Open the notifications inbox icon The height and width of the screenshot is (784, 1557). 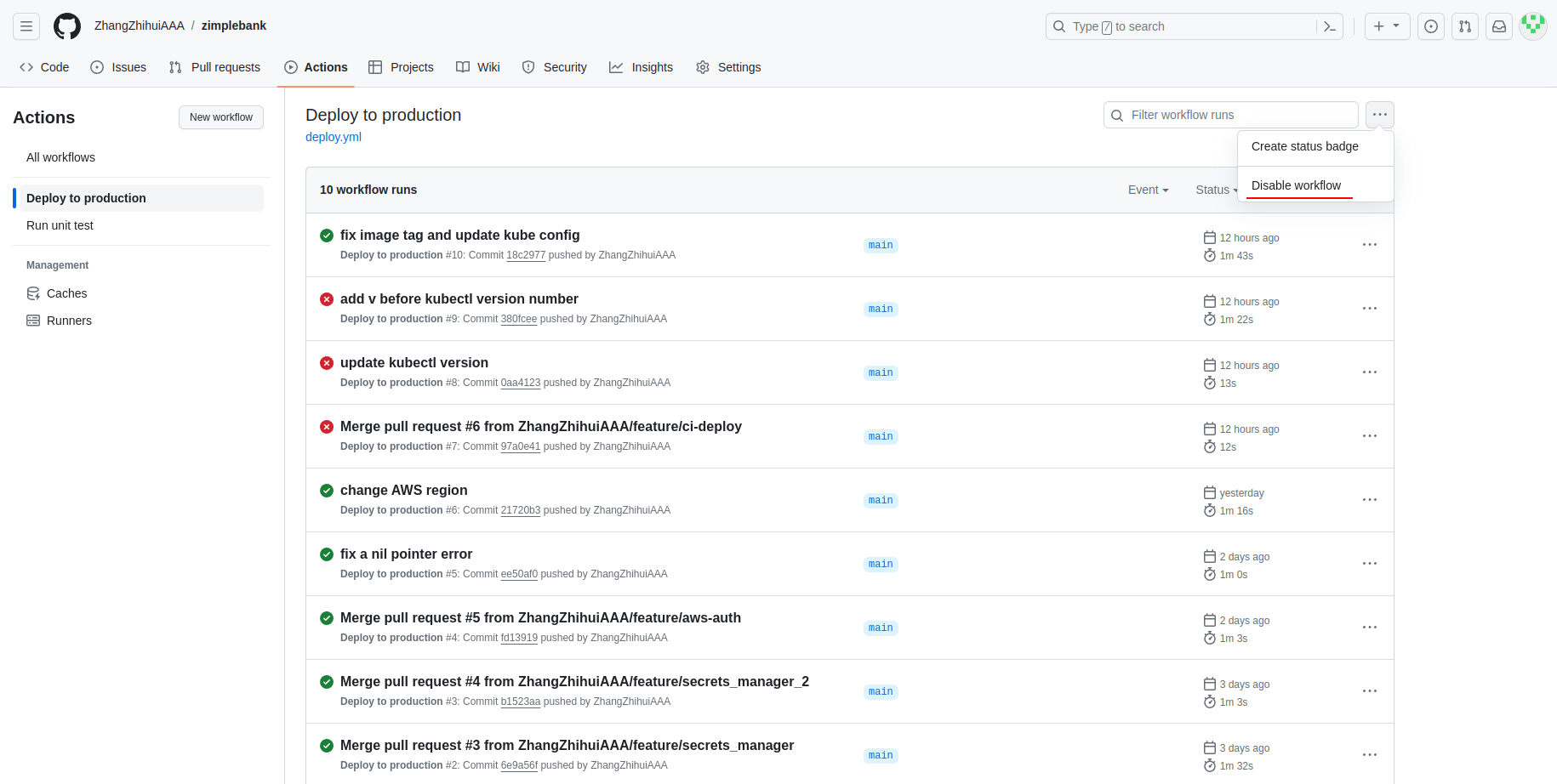(x=1499, y=26)
